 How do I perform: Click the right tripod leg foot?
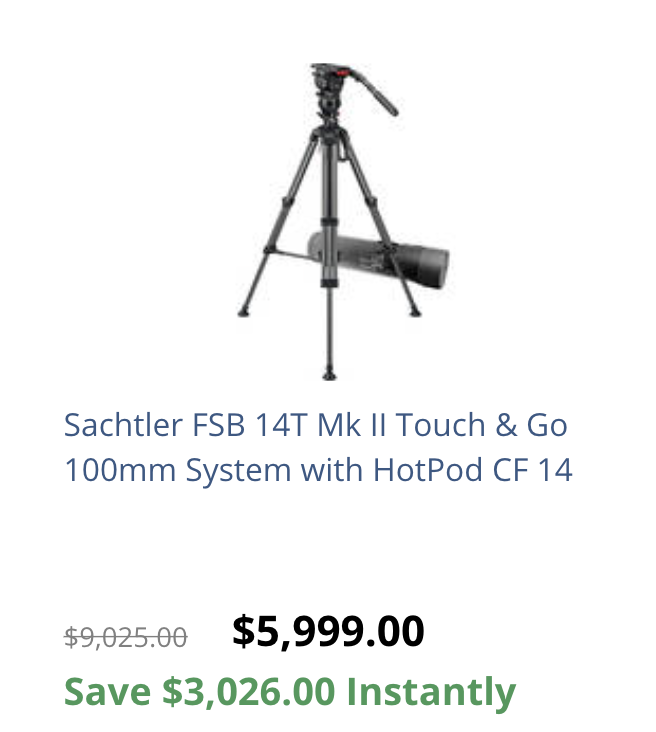click(415, 312)
